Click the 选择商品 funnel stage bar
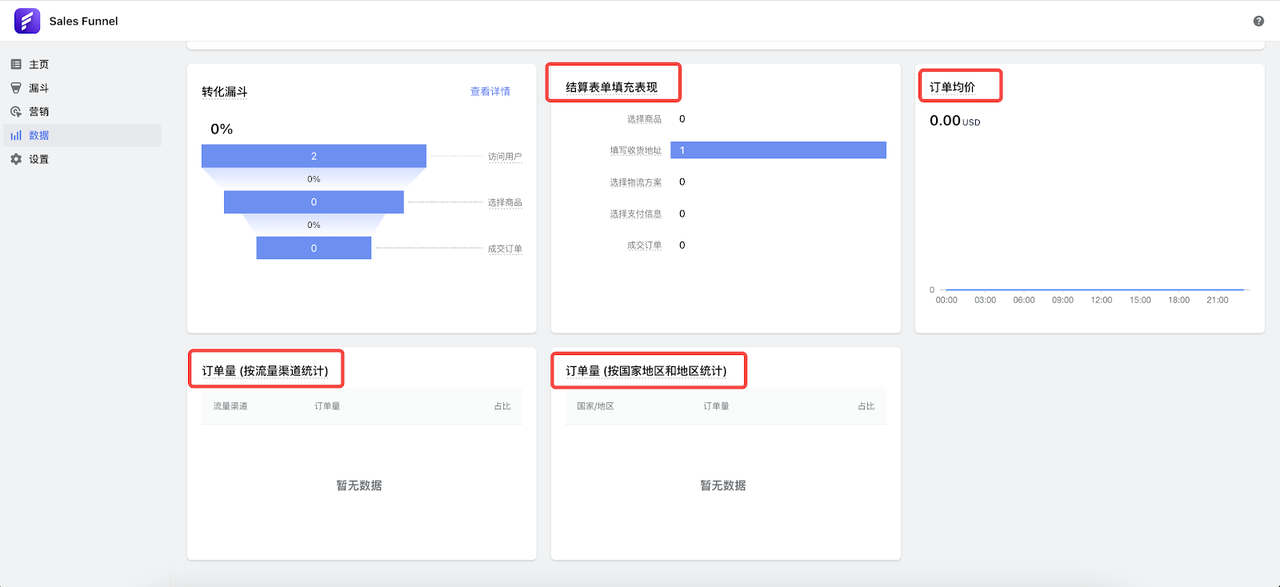The height and width of the screenshot is (587, 1280). point(313,202)
